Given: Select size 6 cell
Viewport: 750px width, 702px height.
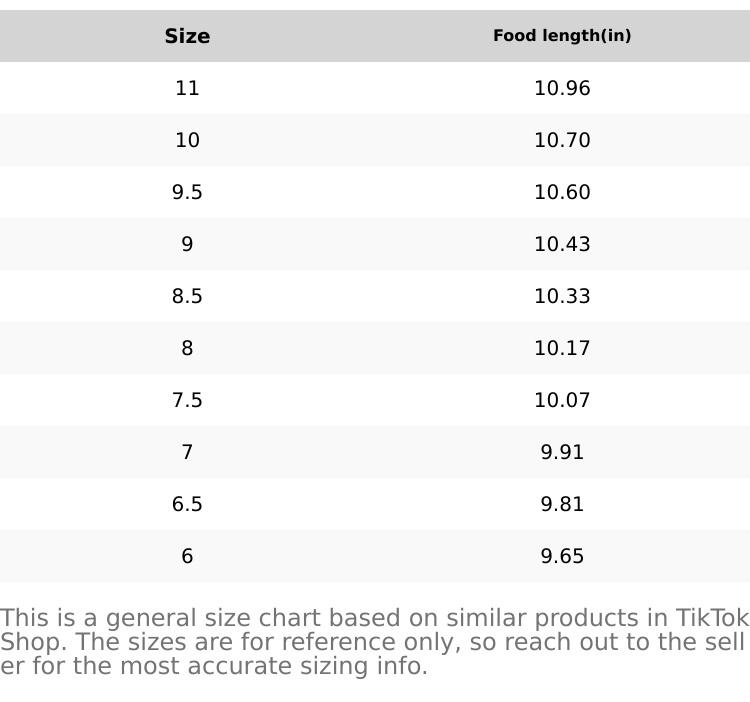Looking at the screenshot, I should 187,556.
